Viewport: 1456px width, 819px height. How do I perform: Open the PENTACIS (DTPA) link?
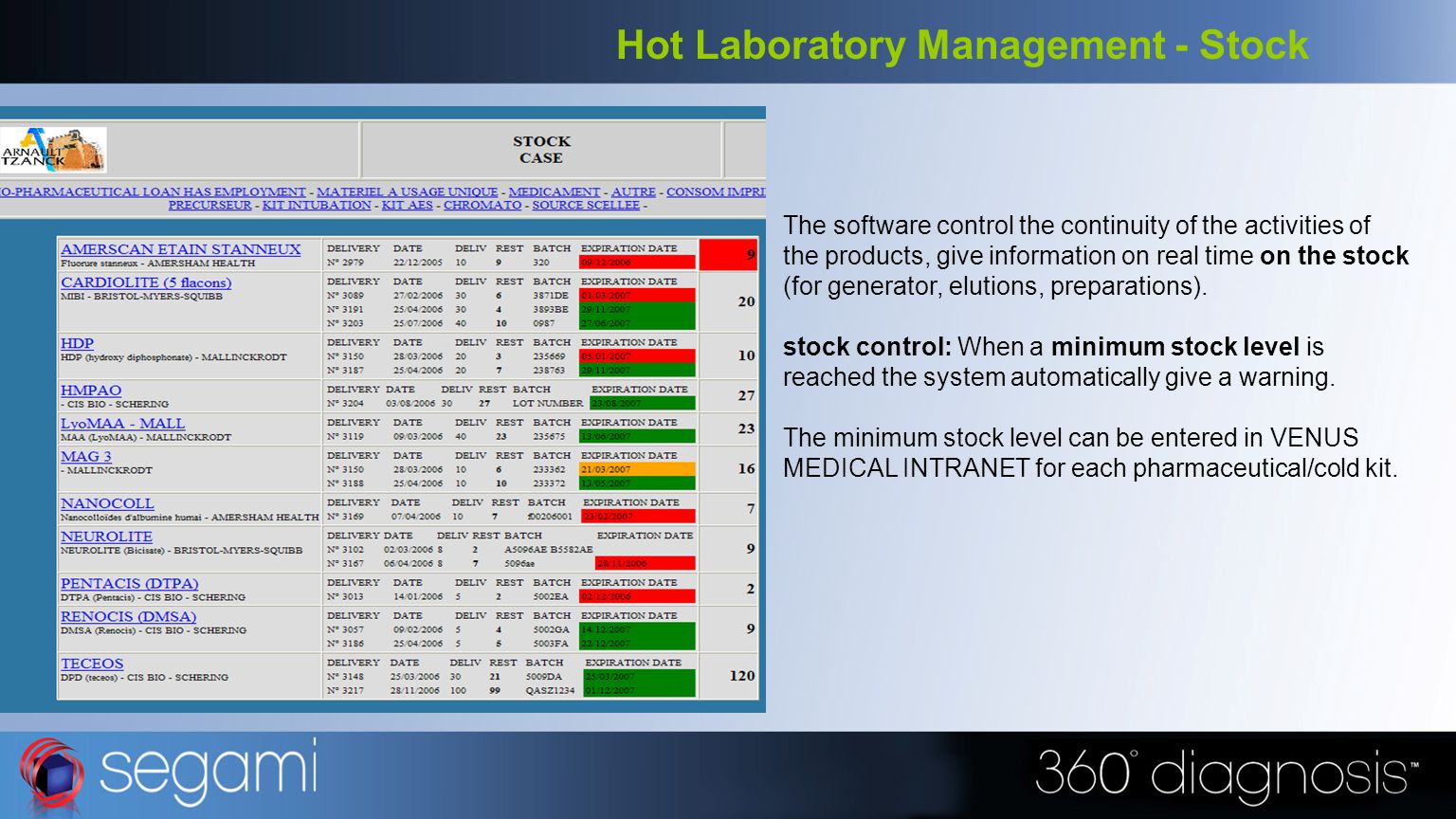[130, 584]
